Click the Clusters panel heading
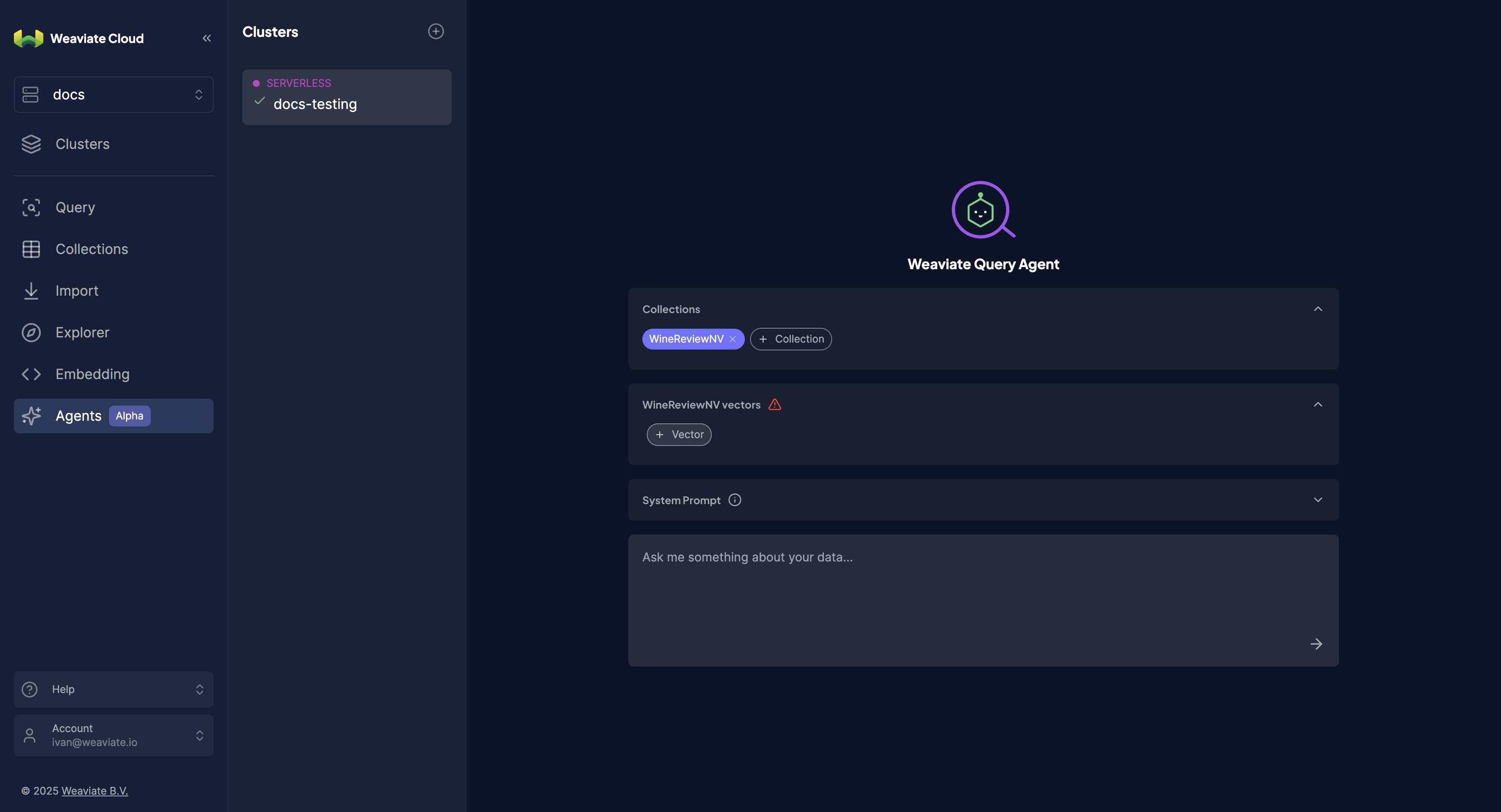 (x=271, y=32)
